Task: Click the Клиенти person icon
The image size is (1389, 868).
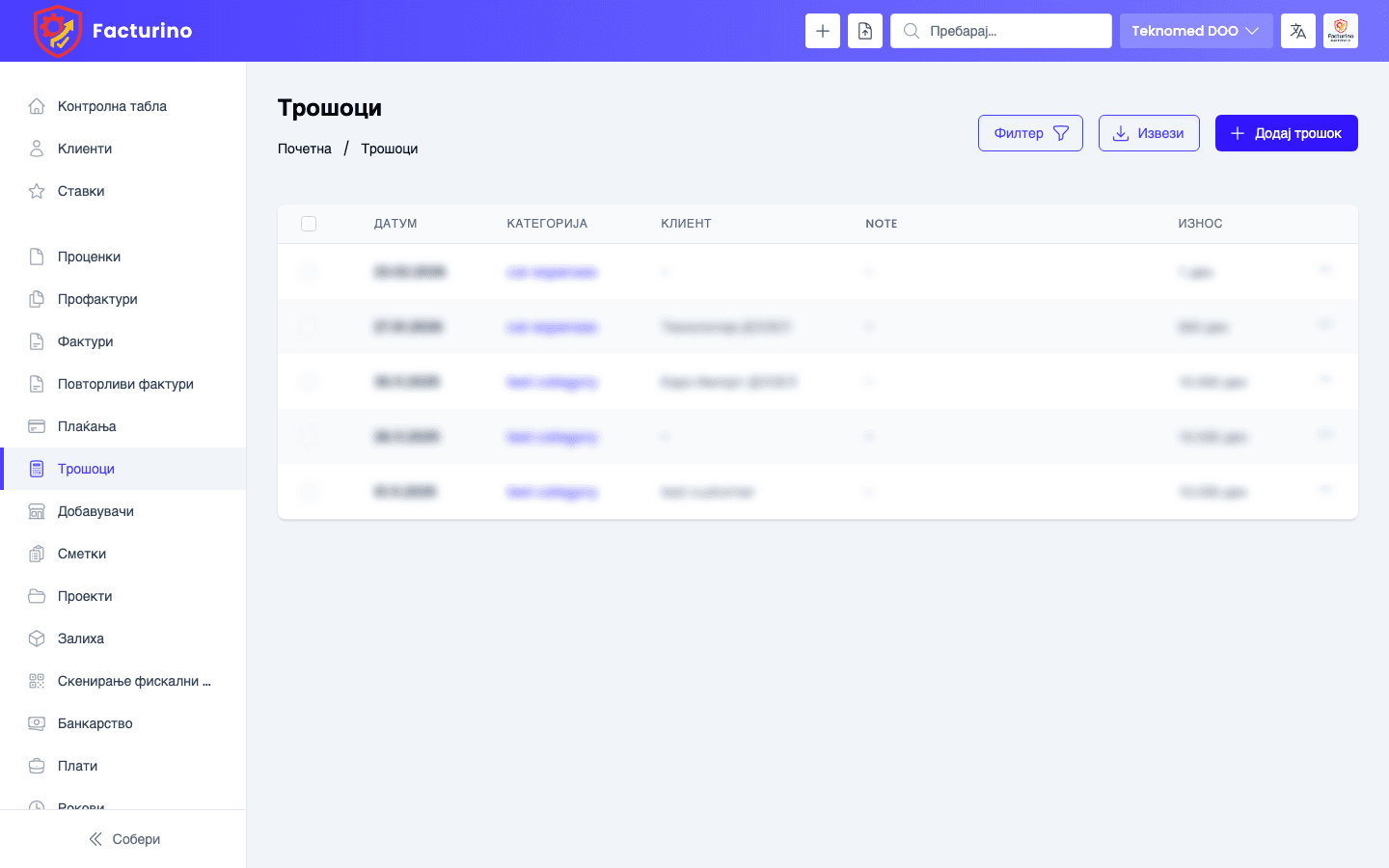Action: 37,149
